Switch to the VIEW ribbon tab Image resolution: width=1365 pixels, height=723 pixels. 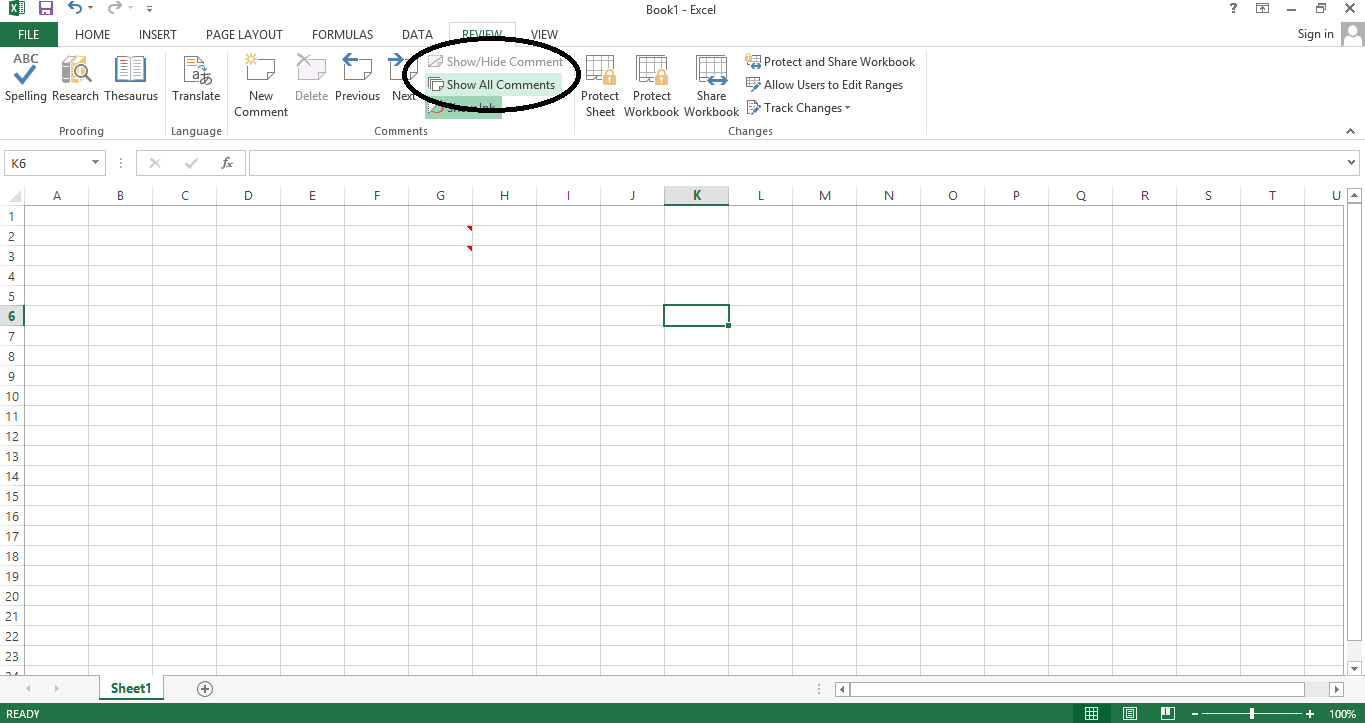pyautogui.click(x=544, y=34)
